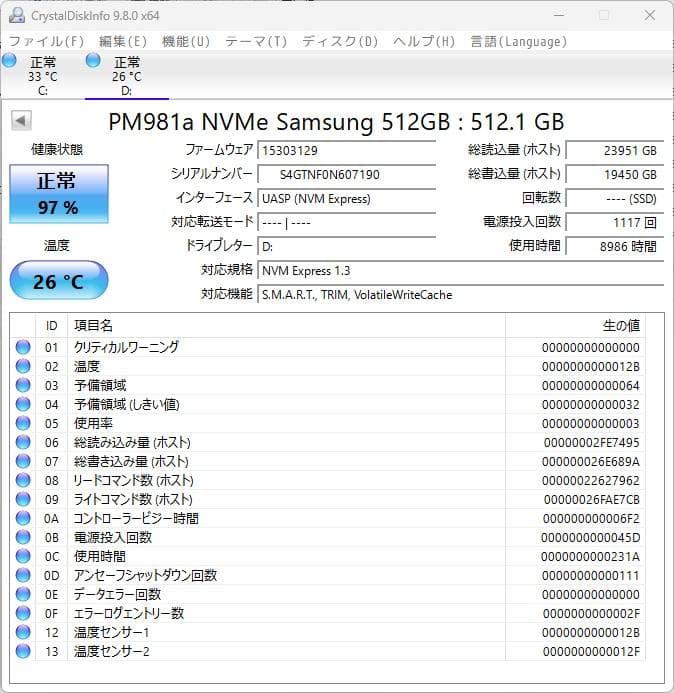This screenshot has height=693, width=674.
Task: Click status icon for コントローラービジー時間 row
Action: 23,518
